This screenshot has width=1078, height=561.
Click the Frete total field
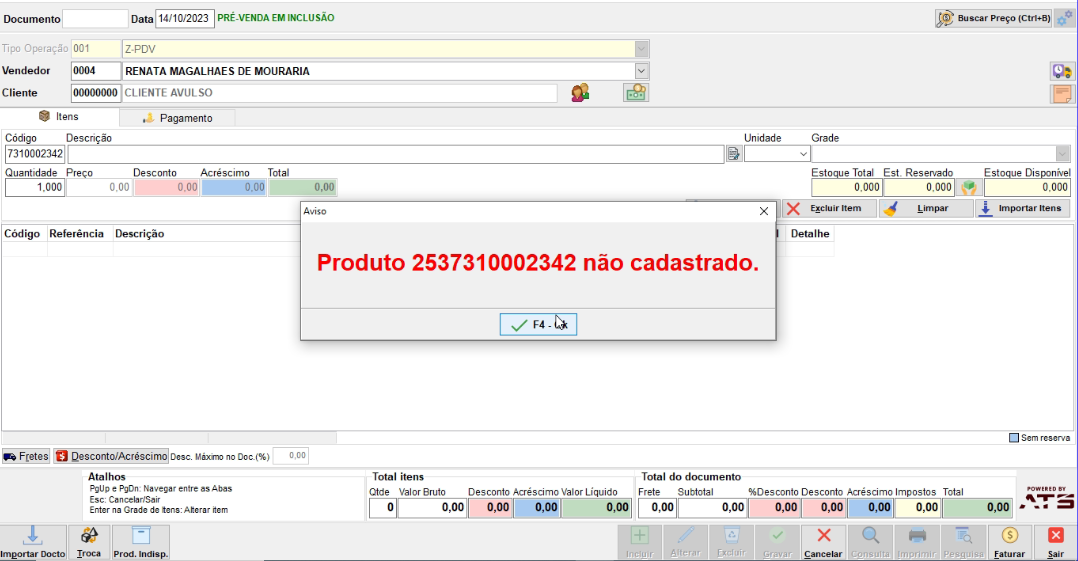coord(657,507)
